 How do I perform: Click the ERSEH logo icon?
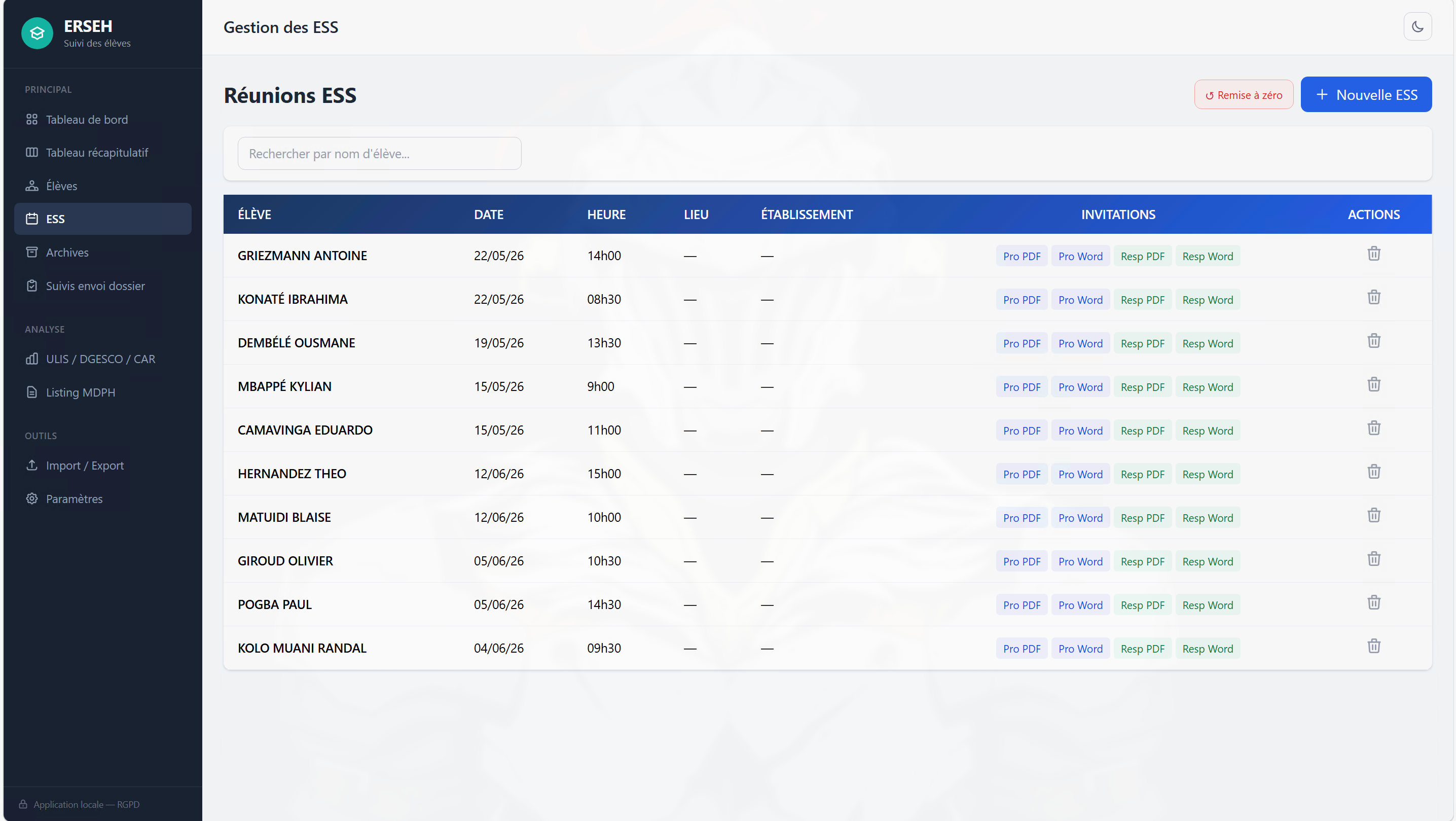(x=38, y=33)
